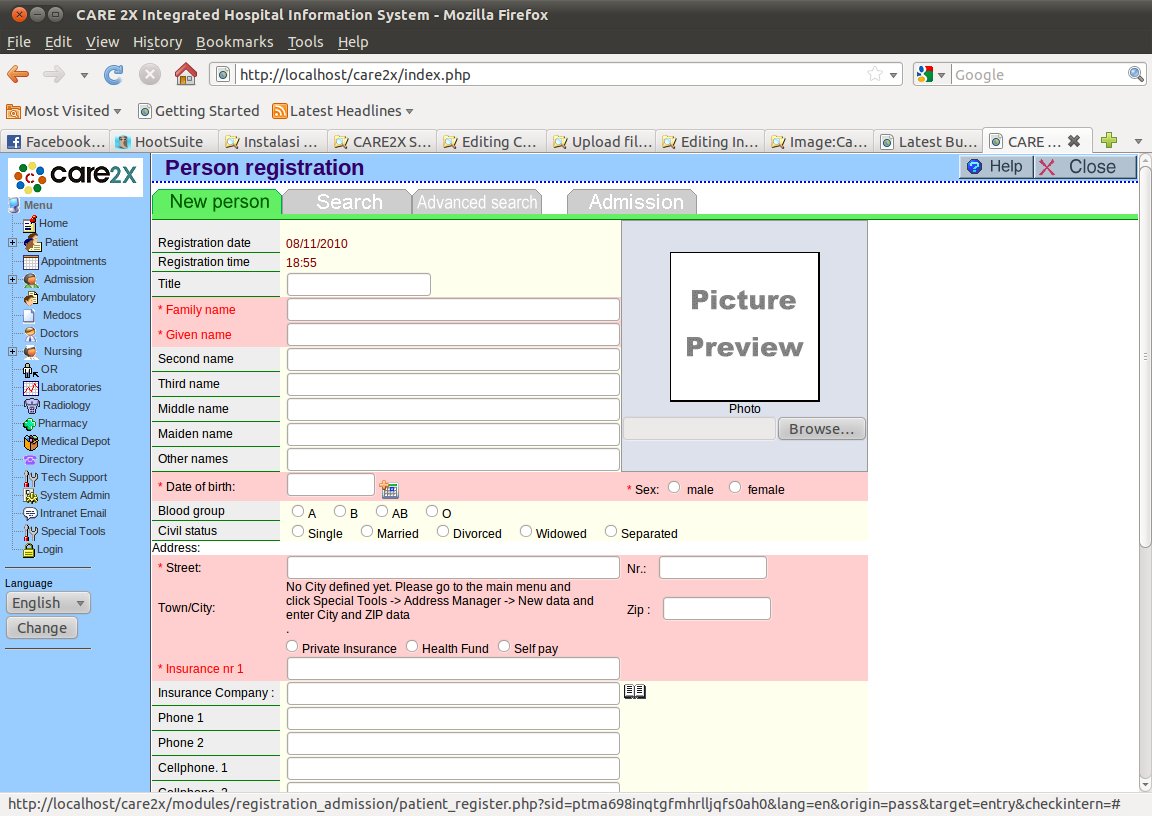1152x816 pixels.
Task: Open the Bookmarks menu in Firefox
Action: click(234, 42)
